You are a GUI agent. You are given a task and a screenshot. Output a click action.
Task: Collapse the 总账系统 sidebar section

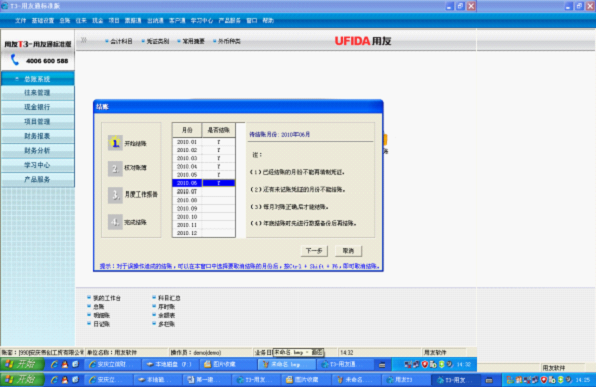coord(38,79)
